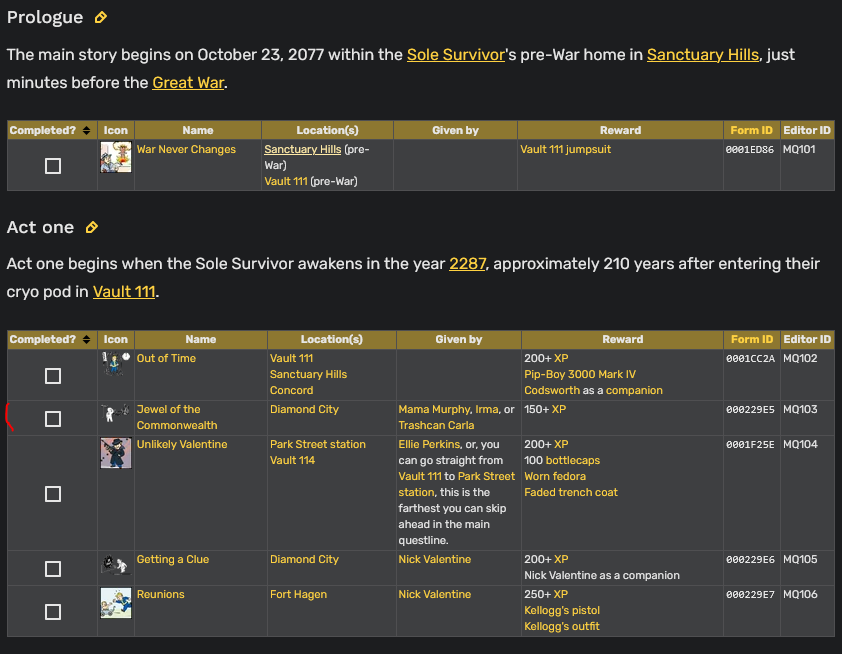Click the Getting a Clue quest icon
Viewport: 842px width, 654px height.
pyautogui.click(x=116, y=566)
